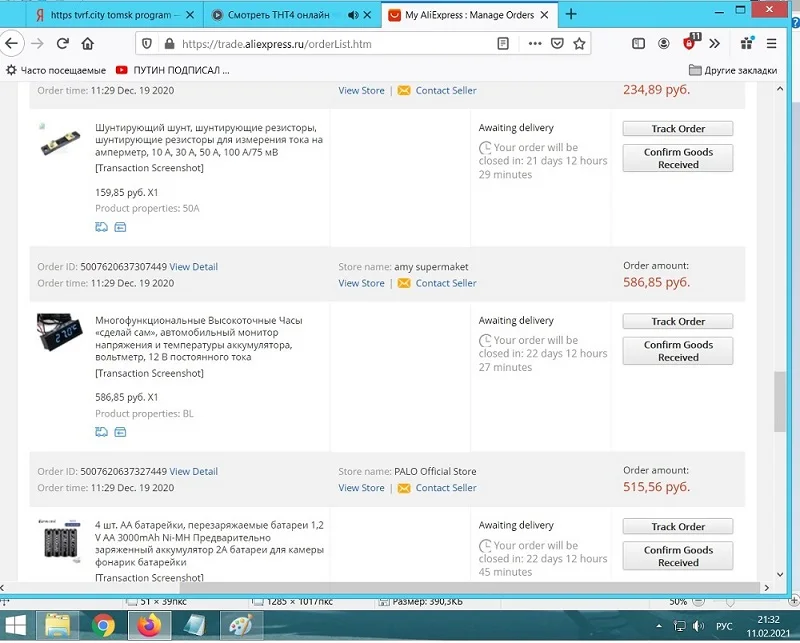Bookmark this page with the star icon

coord(579,44)
